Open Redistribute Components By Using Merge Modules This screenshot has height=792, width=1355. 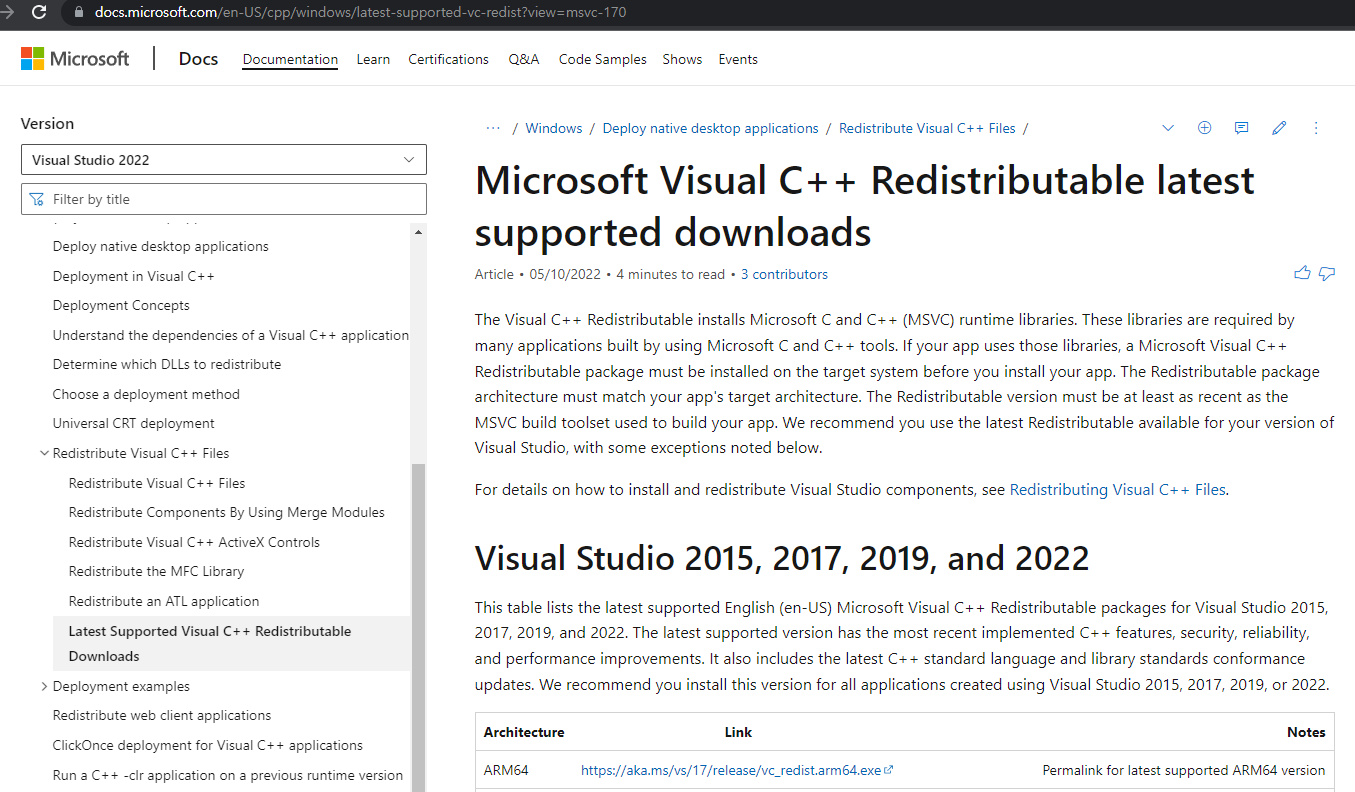coord(227,512)
